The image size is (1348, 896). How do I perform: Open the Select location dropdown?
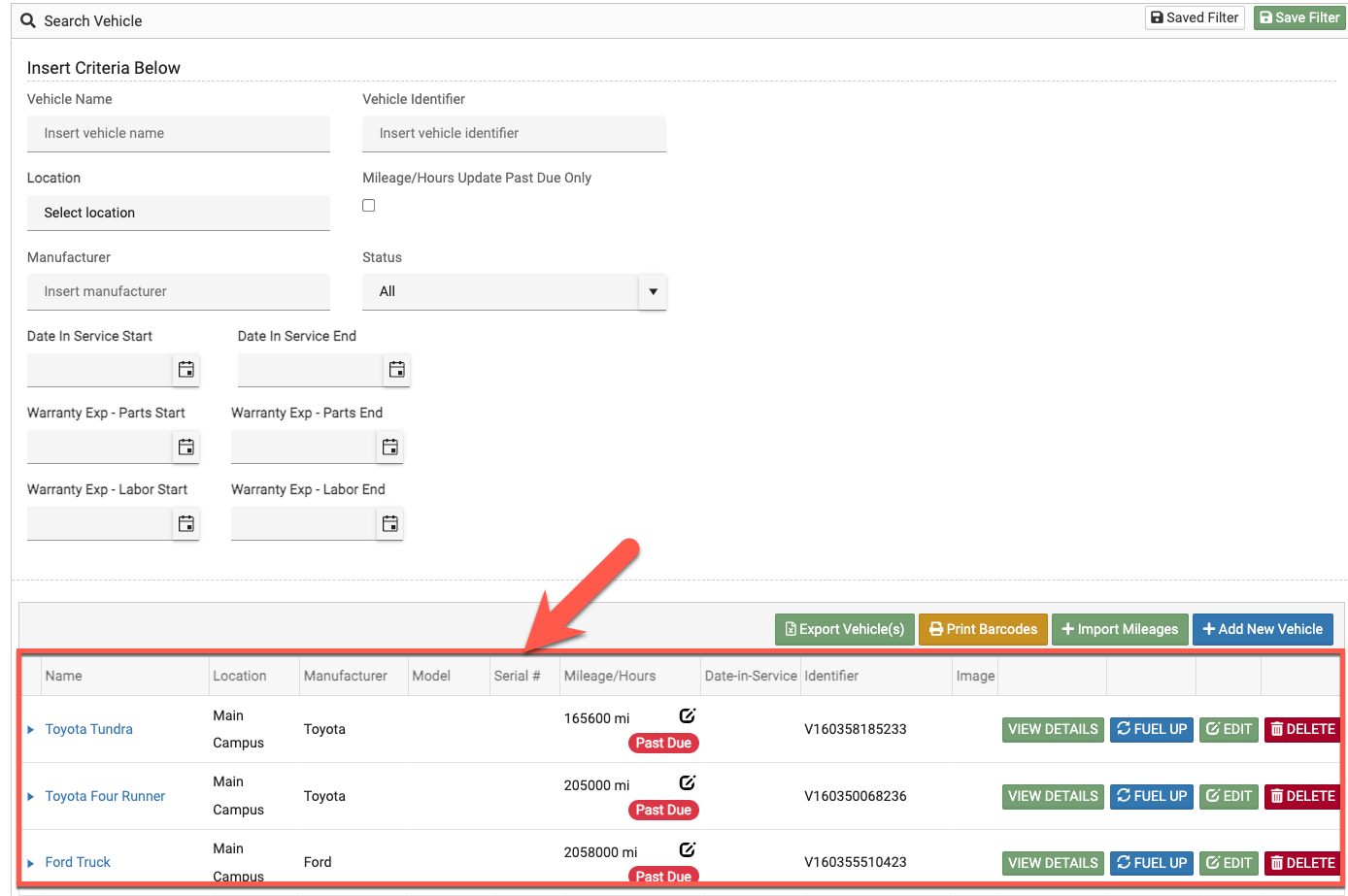click(179, 214)
